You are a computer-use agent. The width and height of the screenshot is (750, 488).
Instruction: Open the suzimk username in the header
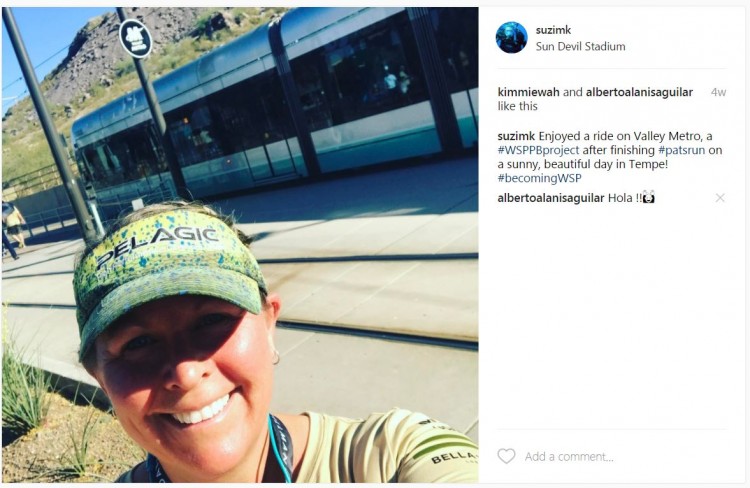[553, 30]
